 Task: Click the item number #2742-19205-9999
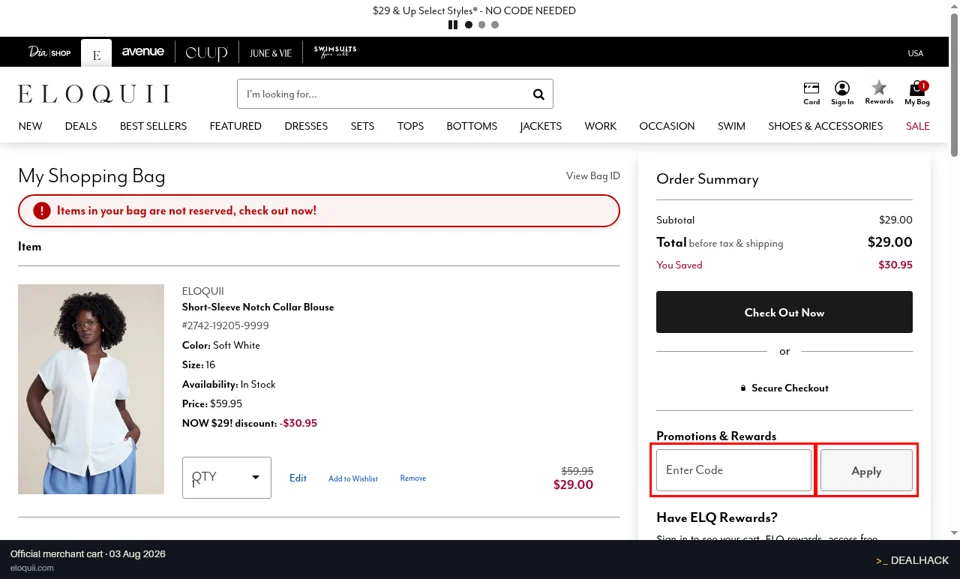tap(225, 326)
